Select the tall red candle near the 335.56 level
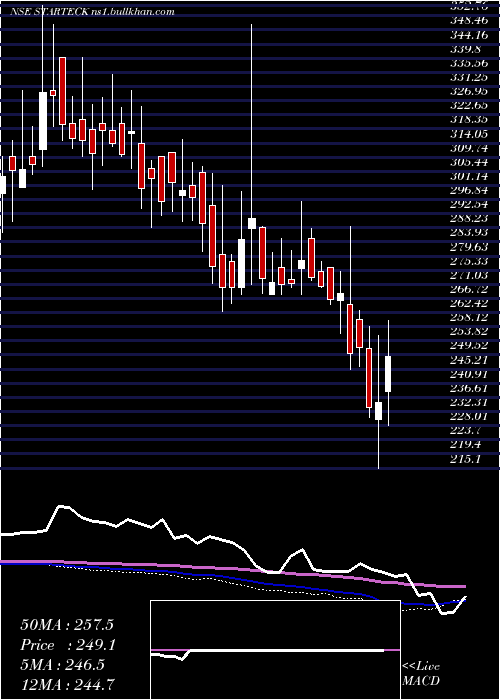Image resolution: width=500 pixels, height=700 pixels. [x=62, y=91]
